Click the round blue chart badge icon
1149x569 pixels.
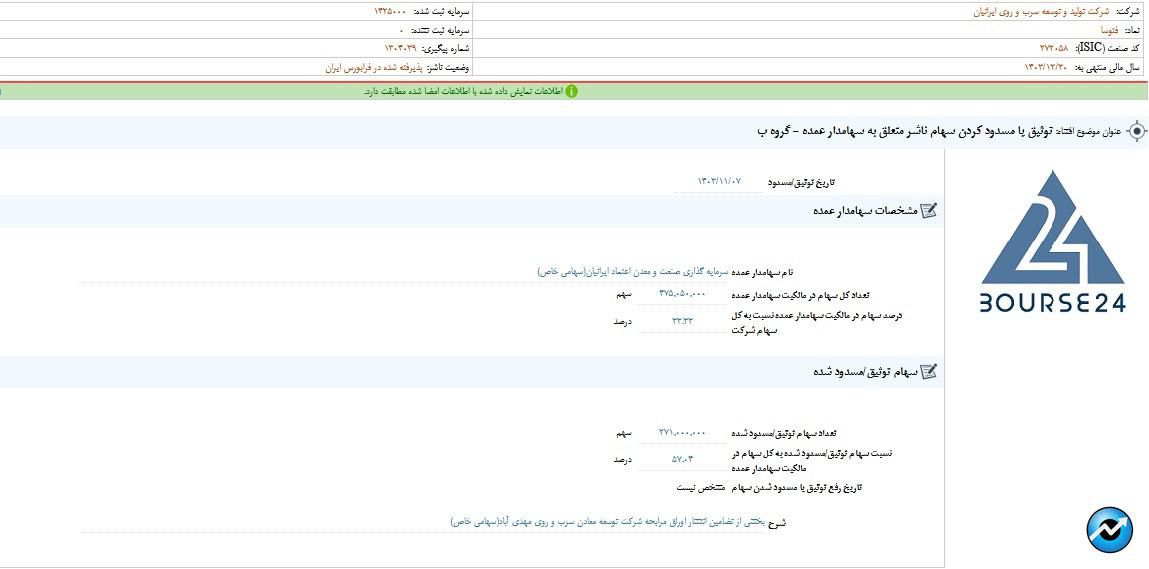point(1109,530)
